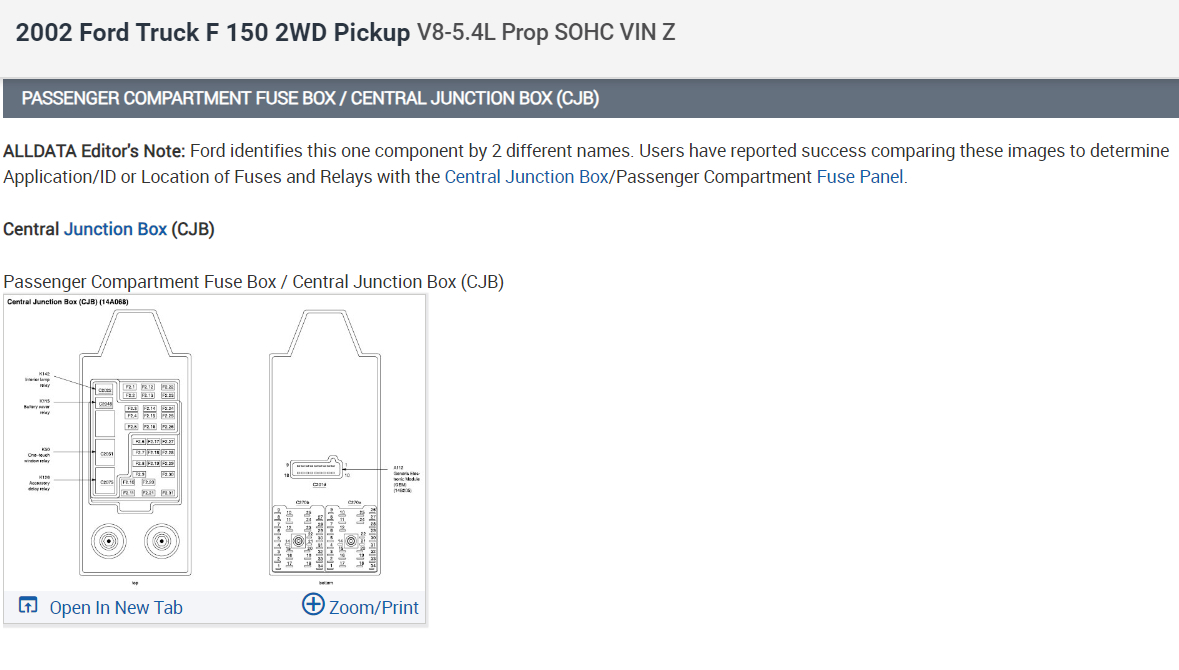Click the Generic Electronic Module (GEM) label
This screenshot has width=1179, height=670.
click(401, 478)
